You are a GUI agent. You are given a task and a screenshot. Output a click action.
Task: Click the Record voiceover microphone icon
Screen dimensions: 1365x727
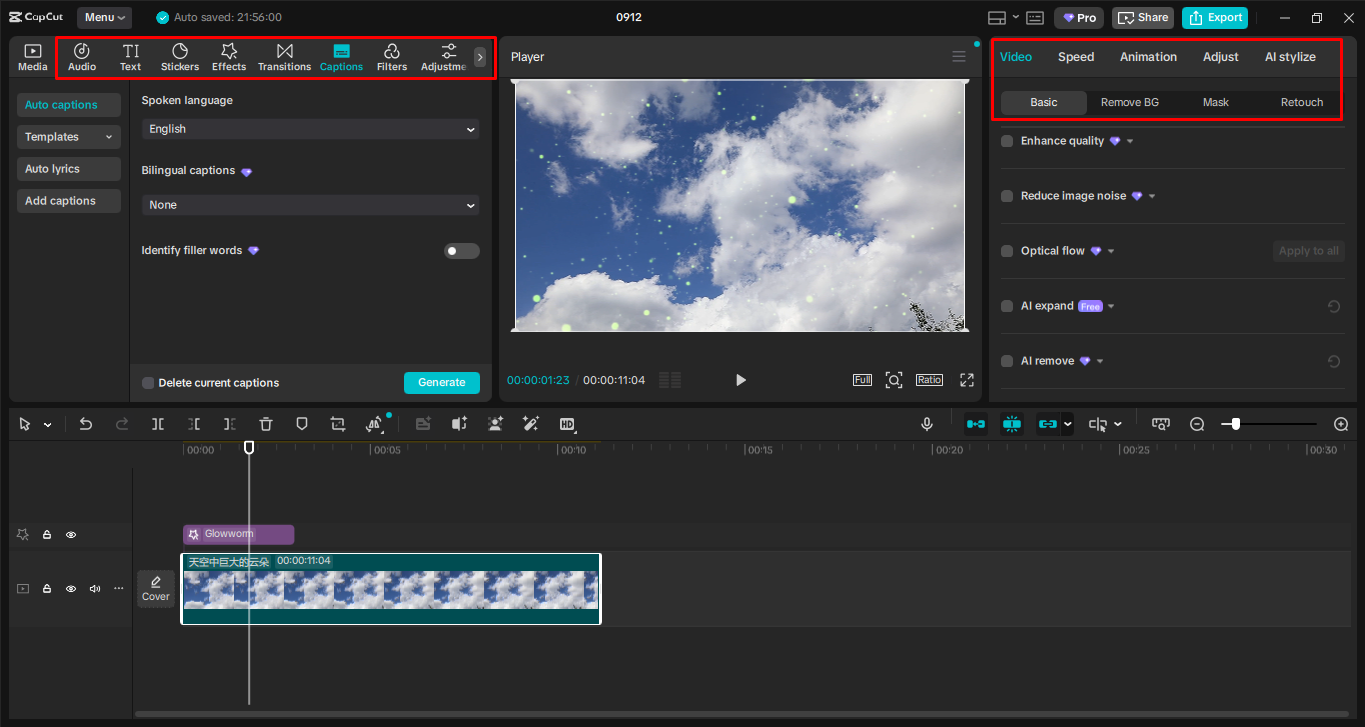tap(926, 424)
